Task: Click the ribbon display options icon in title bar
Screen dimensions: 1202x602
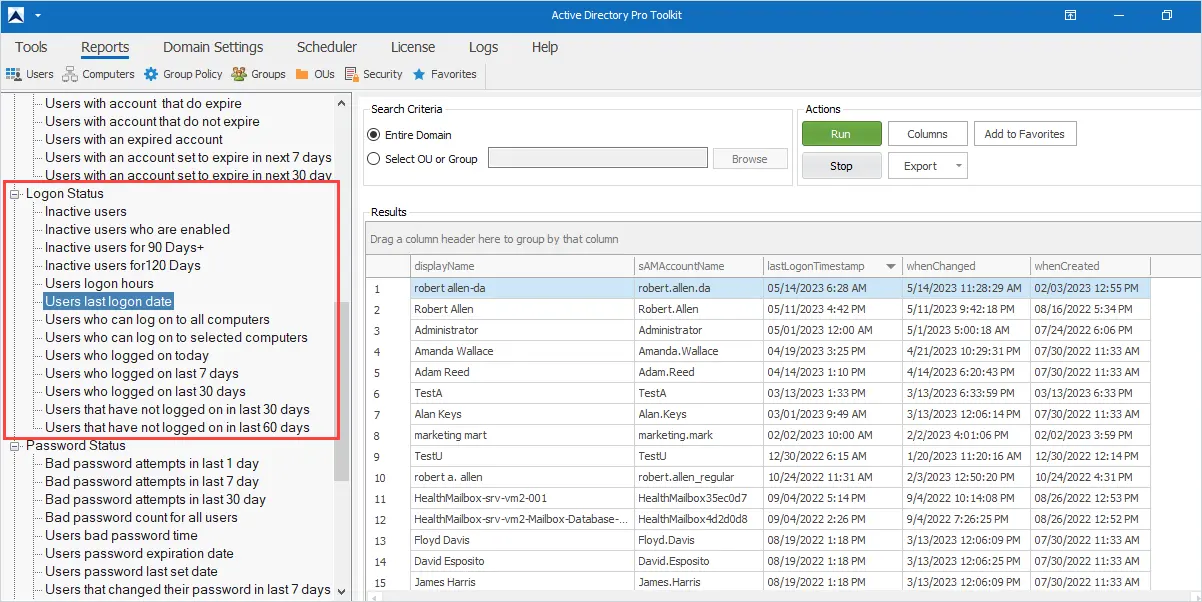Action: pyautogui.click(x=1070, y=15)
